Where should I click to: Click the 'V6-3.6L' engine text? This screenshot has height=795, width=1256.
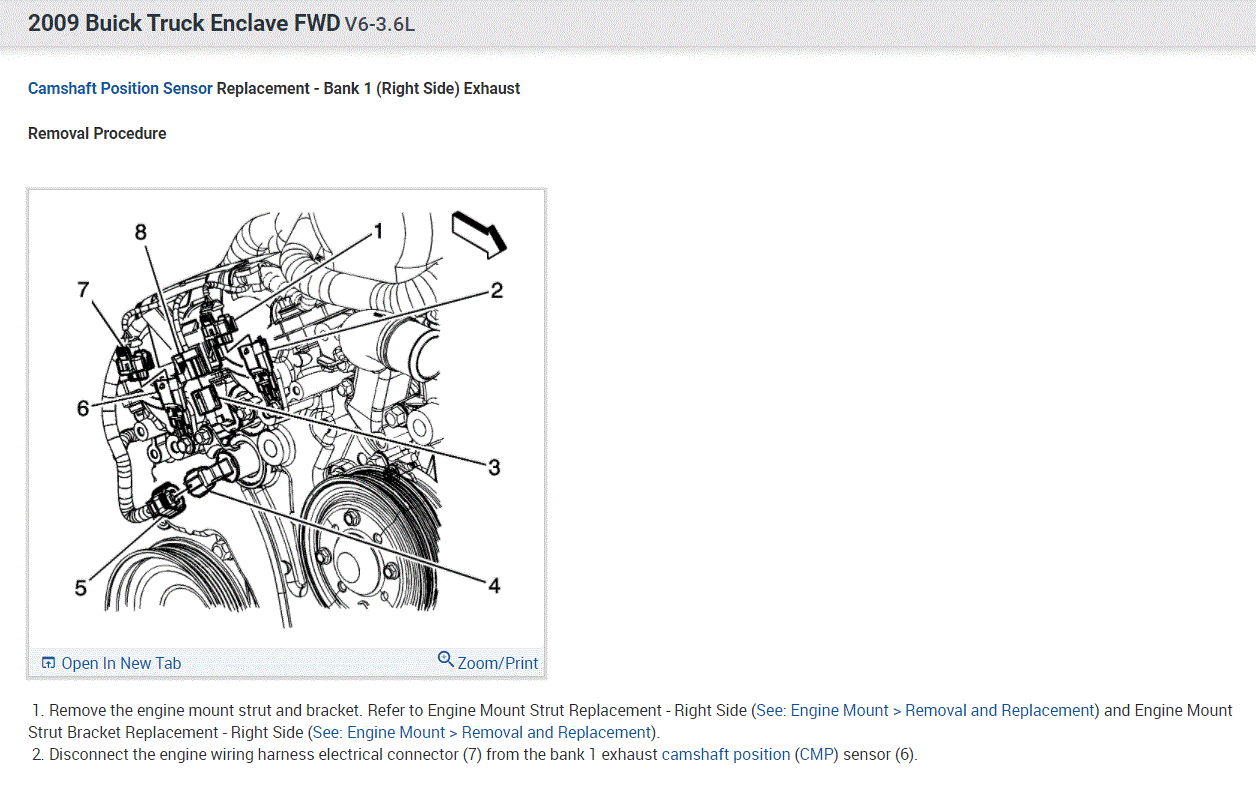click(379, 24)
